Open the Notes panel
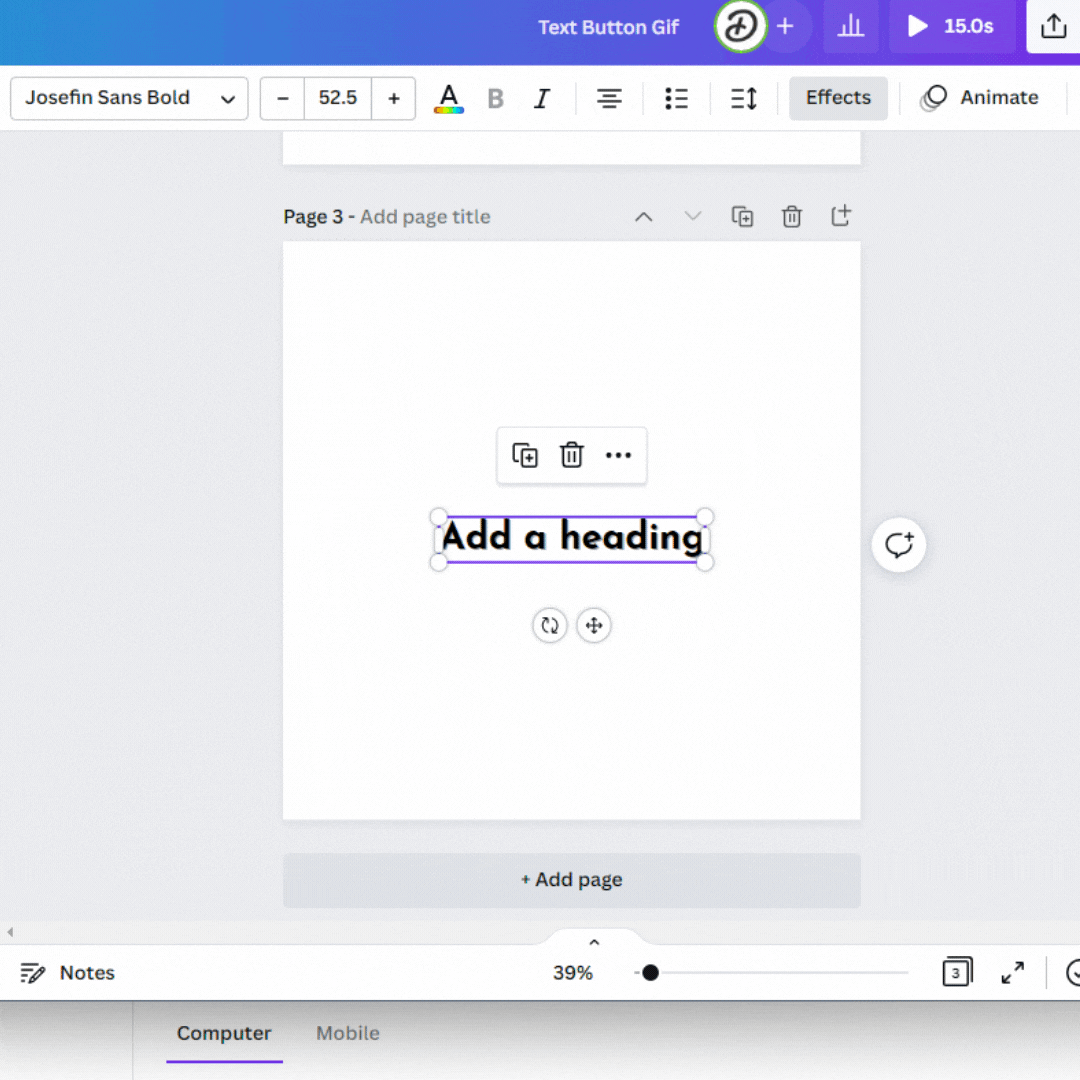This screenshot has width=1080, height=1080. pos(68,973)
